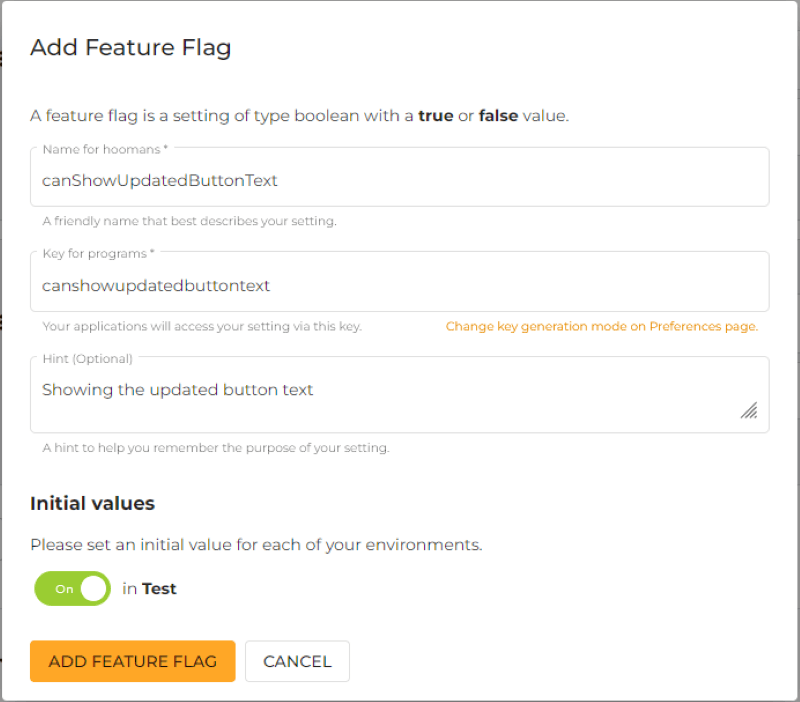The height and width of the screenshot is (702, 800).
Task: Click the Initial values heading
Action: coord(92,503)
